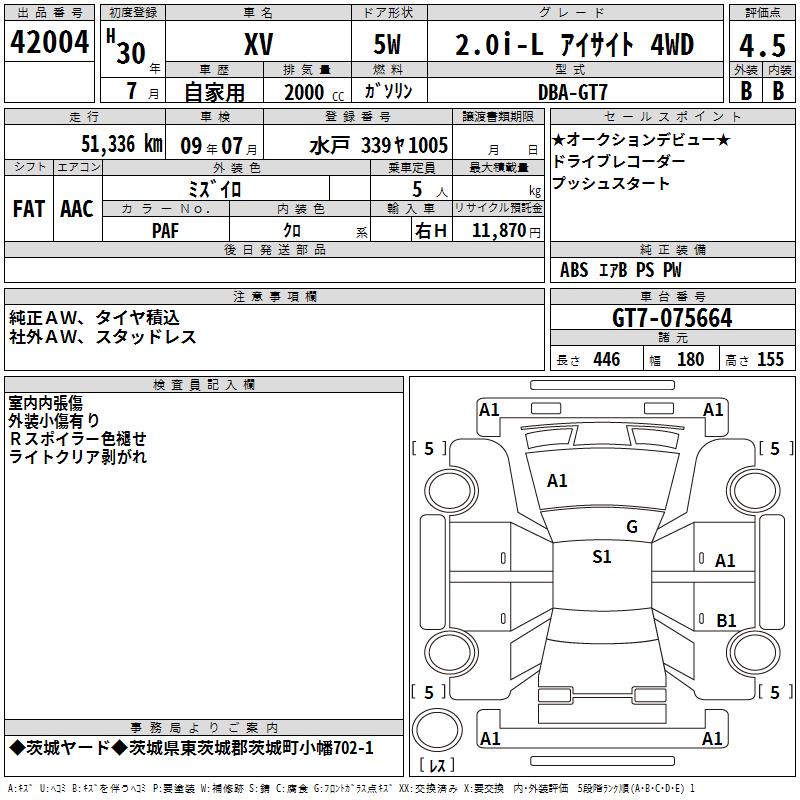This screenshot has height=800, width=800.
Task: Select the seating capacity 5 人
Action: (429, 190)
